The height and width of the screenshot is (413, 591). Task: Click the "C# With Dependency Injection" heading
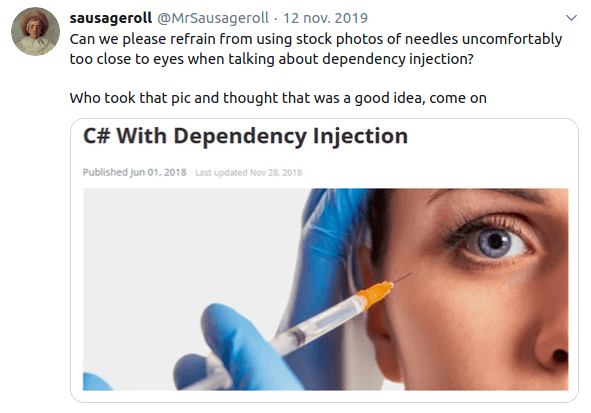coord(245,136)
